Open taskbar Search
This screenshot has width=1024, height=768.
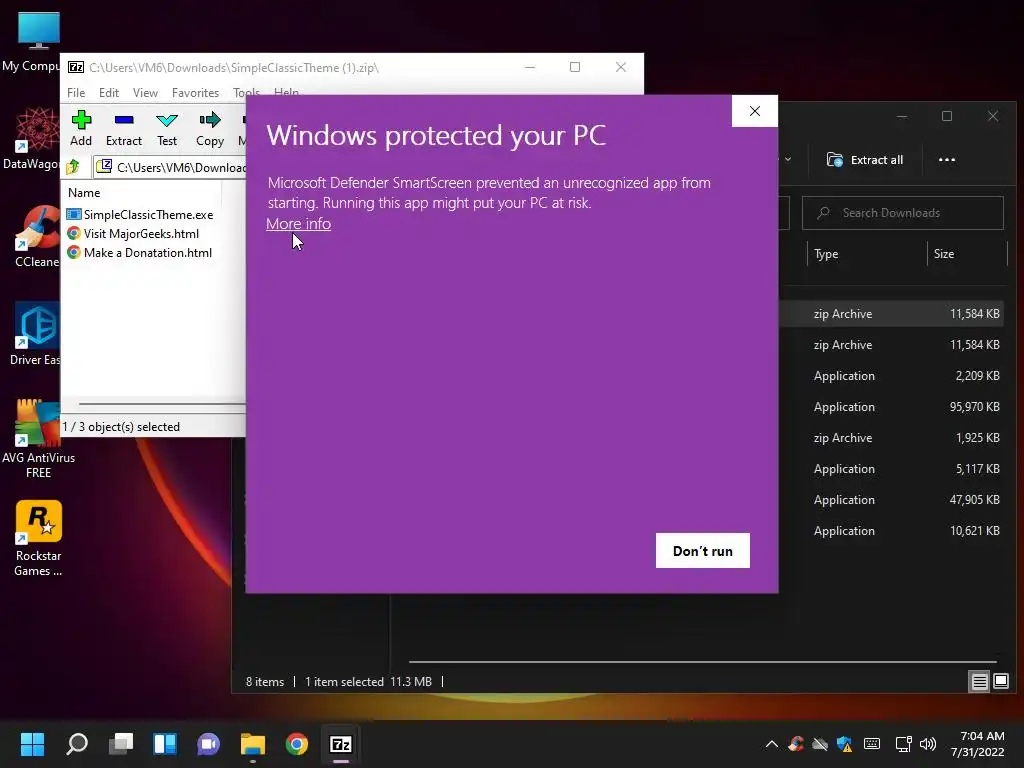pyautogui.click(x=77, y=744)
